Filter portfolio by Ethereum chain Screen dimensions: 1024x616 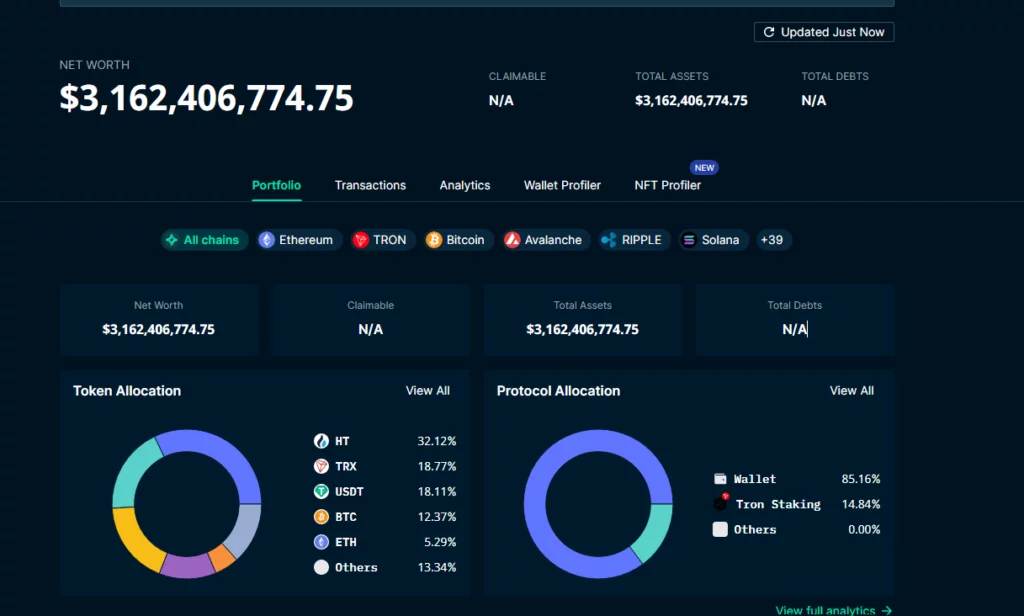(296, 240)
